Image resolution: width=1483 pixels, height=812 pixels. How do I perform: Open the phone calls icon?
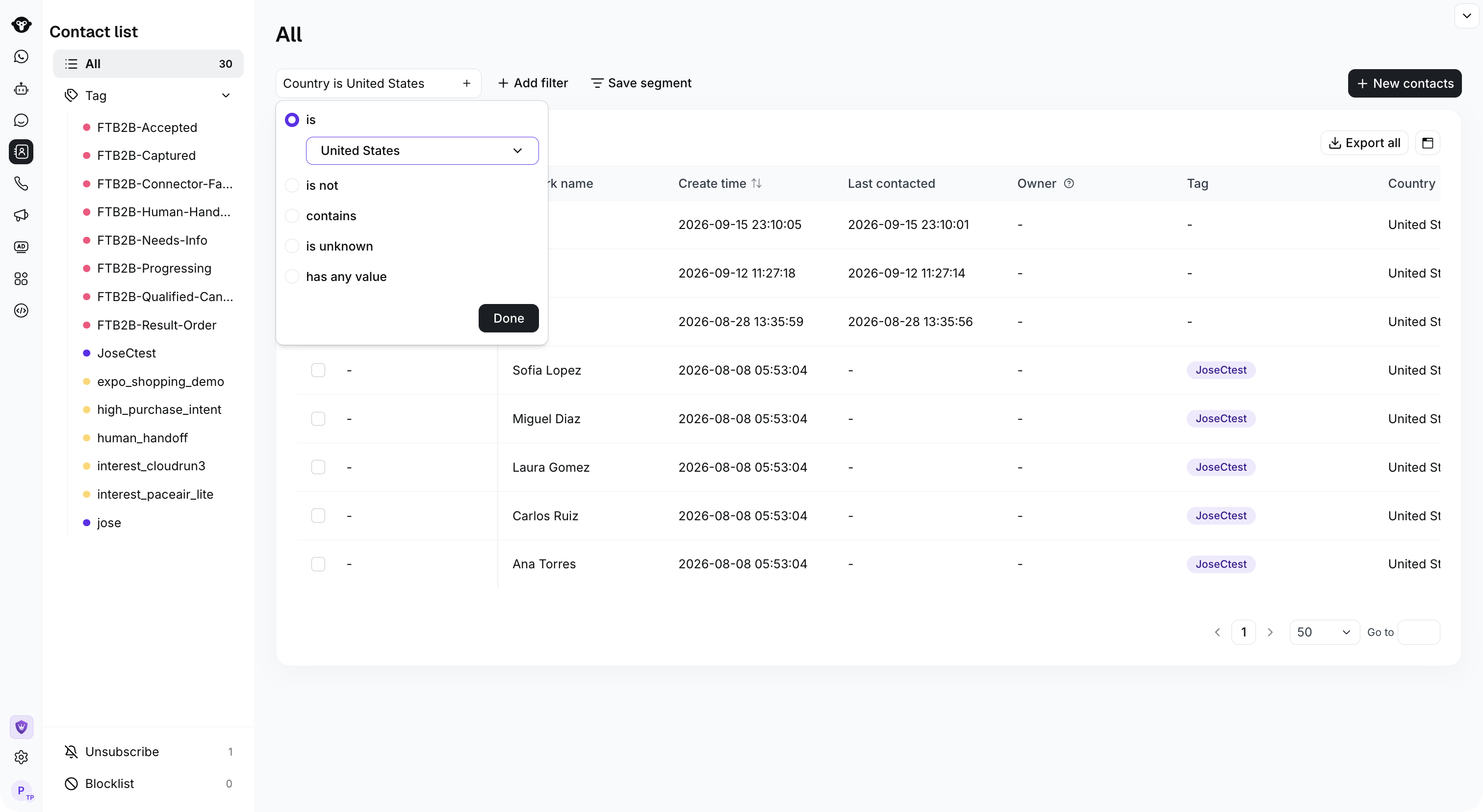pyautogui.click(x=21, y=183)
